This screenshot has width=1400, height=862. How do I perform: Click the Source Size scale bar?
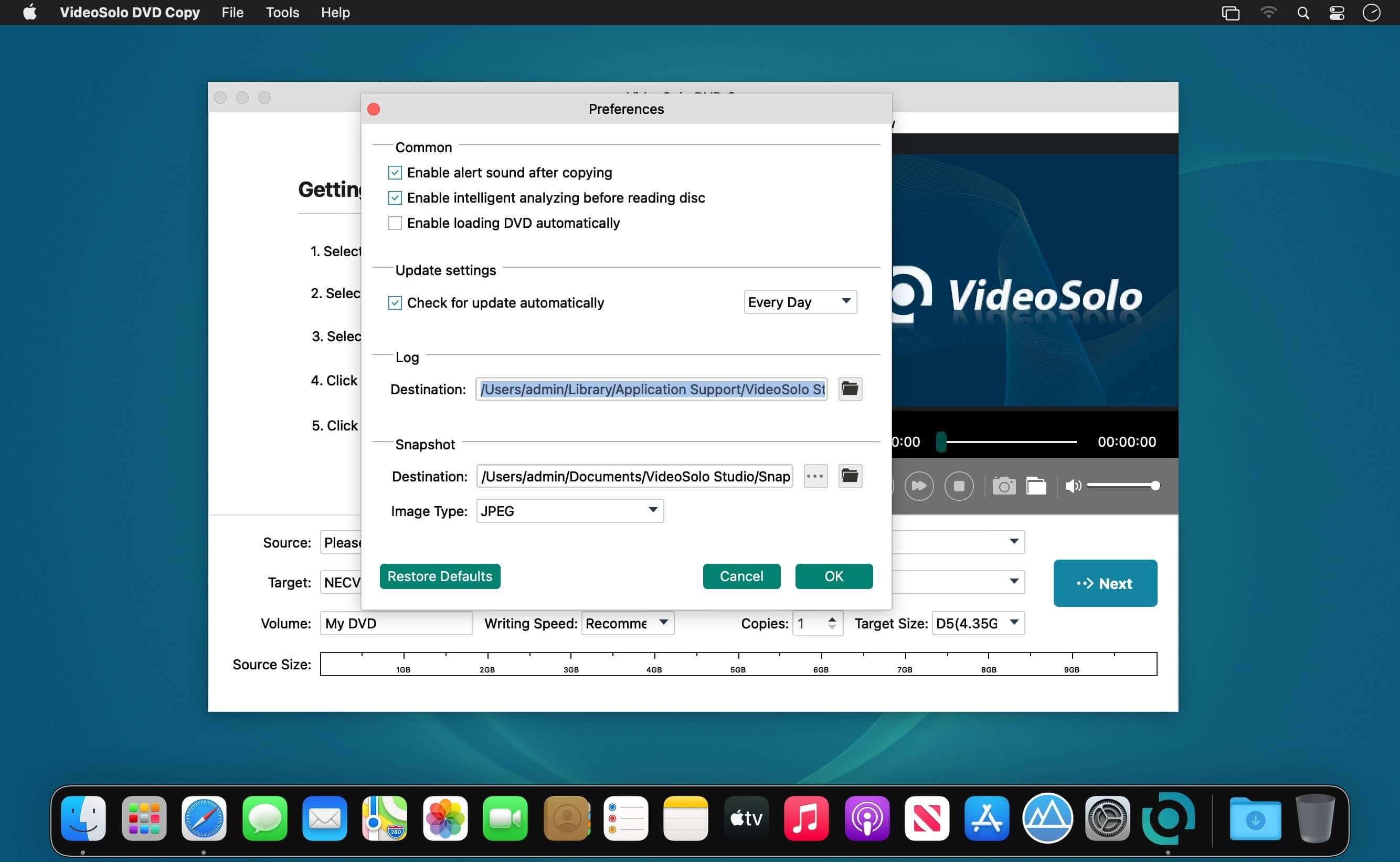(738, 664)
